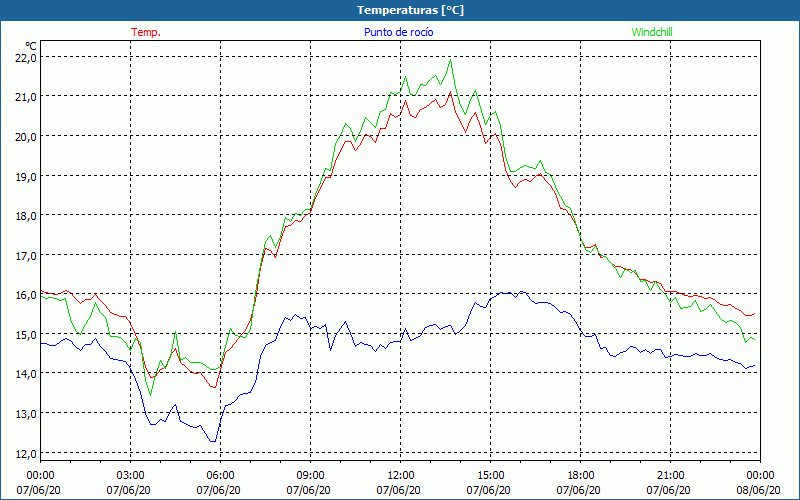Click the green Windchill dip after 03:00

tap(150, 394)
